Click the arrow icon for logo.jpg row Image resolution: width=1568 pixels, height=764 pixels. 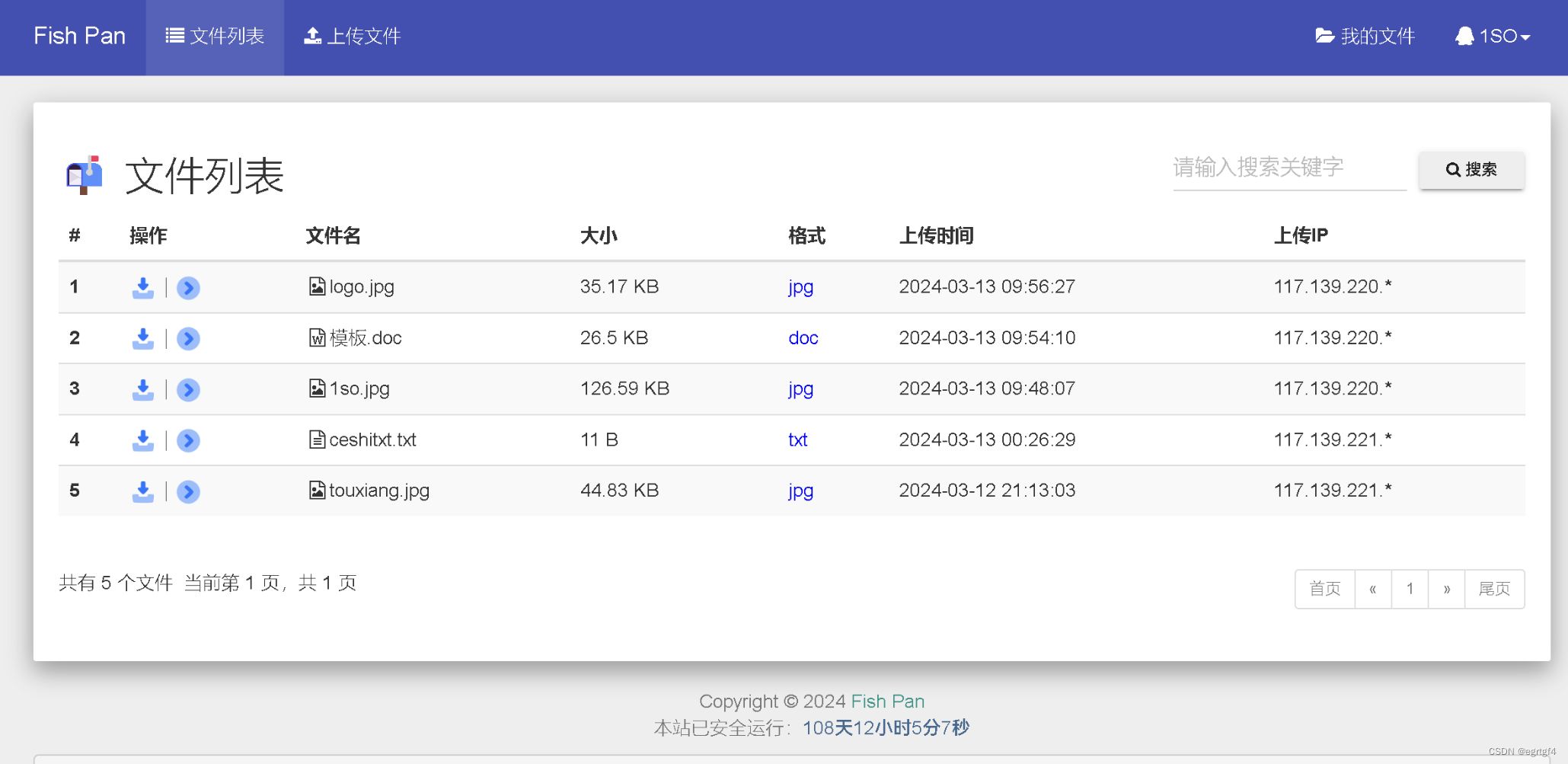pyautogui.click(x=188, y=287)
